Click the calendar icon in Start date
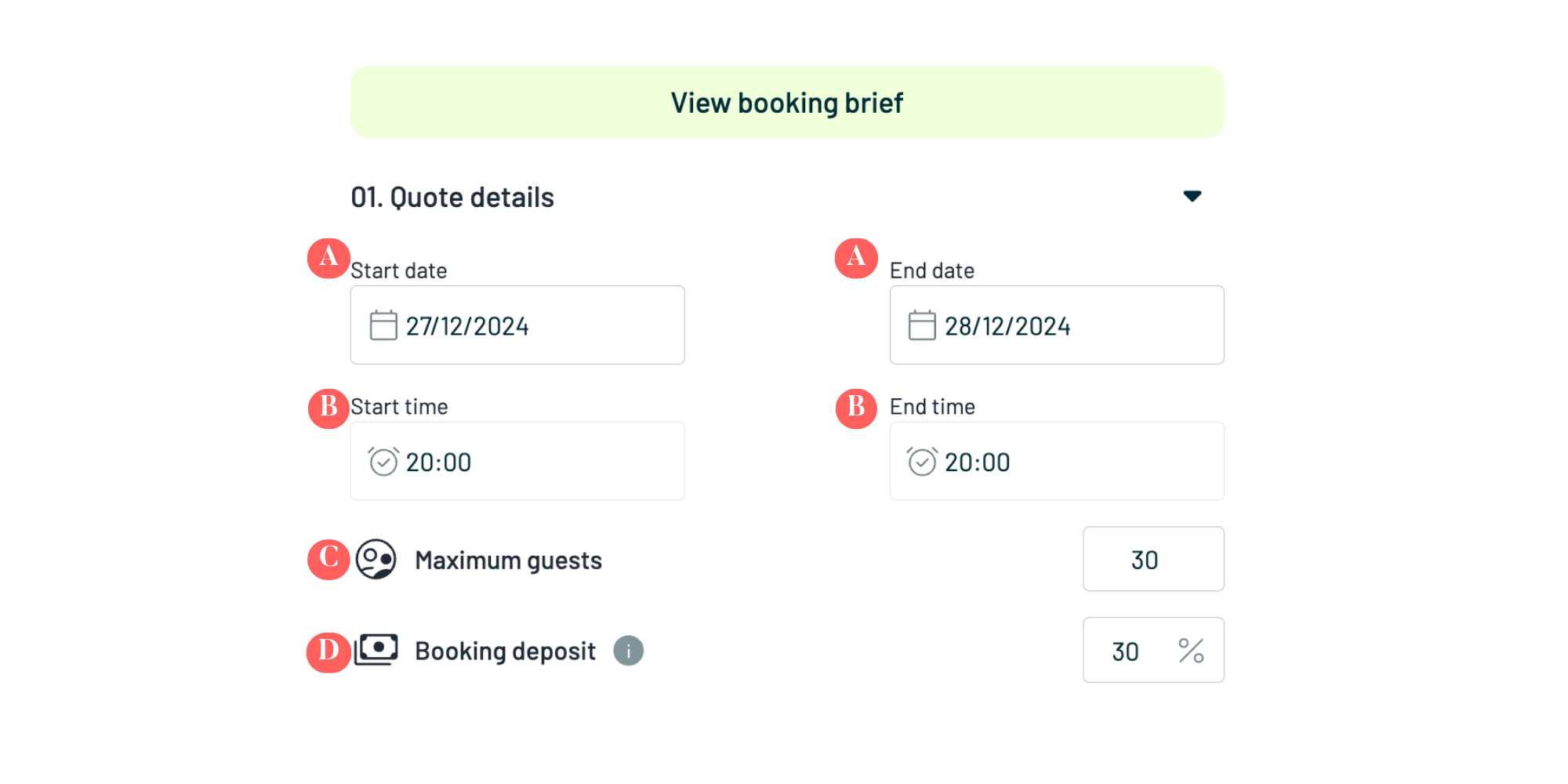This screenshot has width=1568, height=784. [x=383, y=325]
